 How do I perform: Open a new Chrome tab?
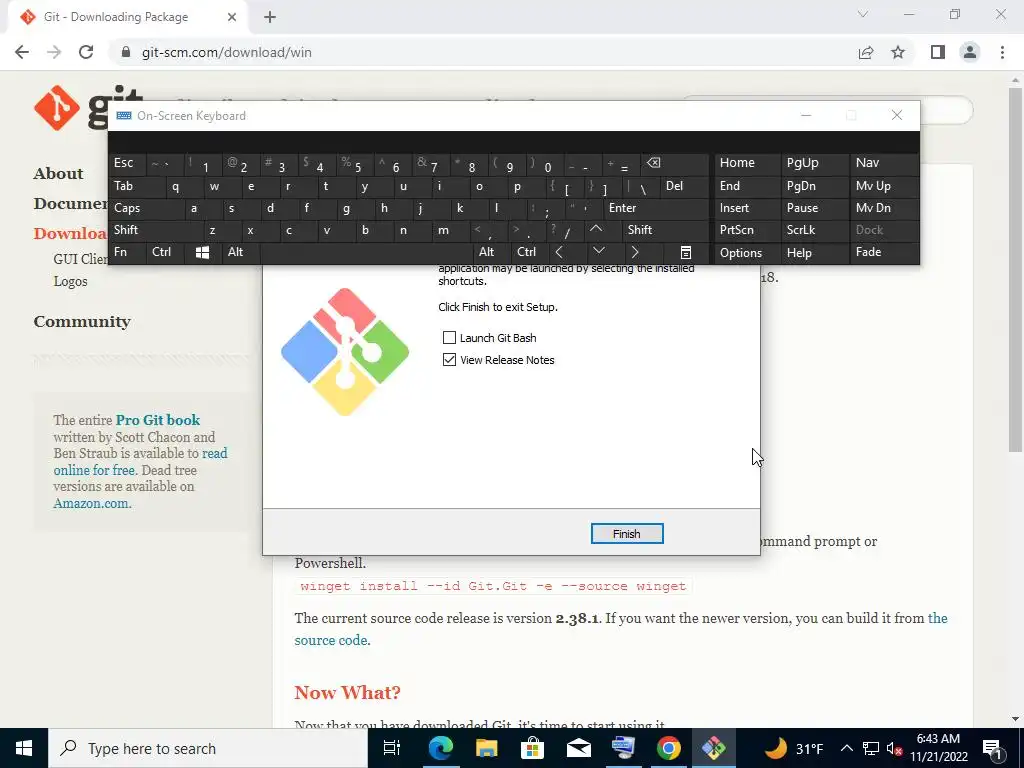pyautogui.click(x=270, y=17)
